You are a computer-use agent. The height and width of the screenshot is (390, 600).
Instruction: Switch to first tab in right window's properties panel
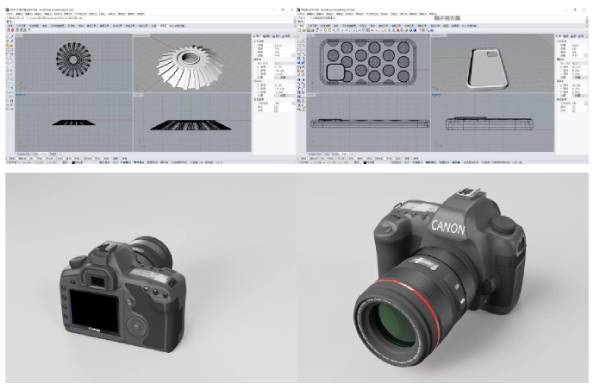point(561,36)
